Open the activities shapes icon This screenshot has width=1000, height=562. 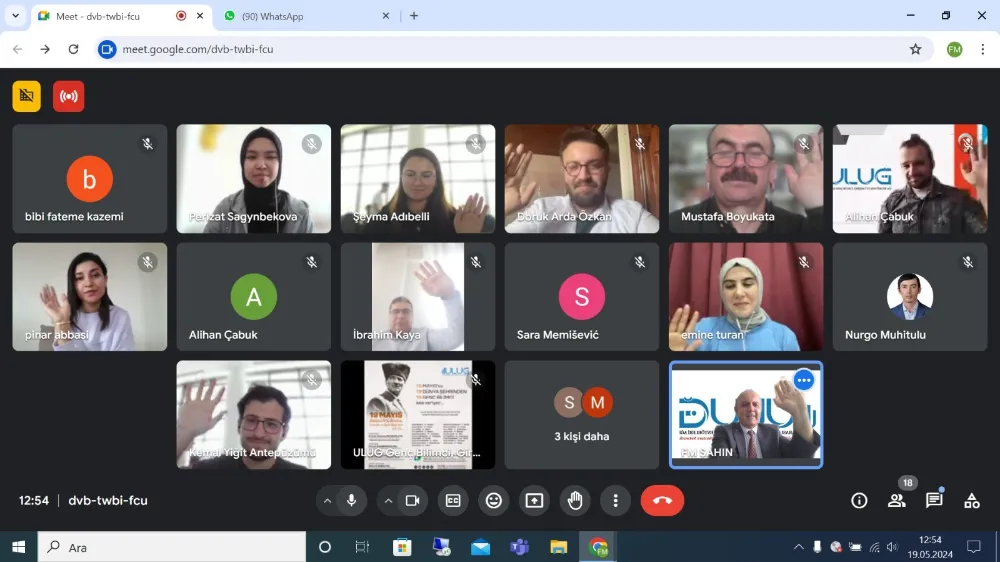pyautogui.click(x=971, y=501)
